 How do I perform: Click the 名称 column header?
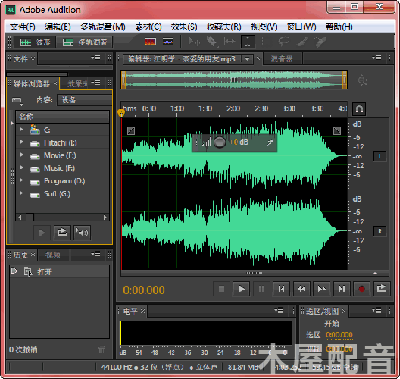point(63,117)
